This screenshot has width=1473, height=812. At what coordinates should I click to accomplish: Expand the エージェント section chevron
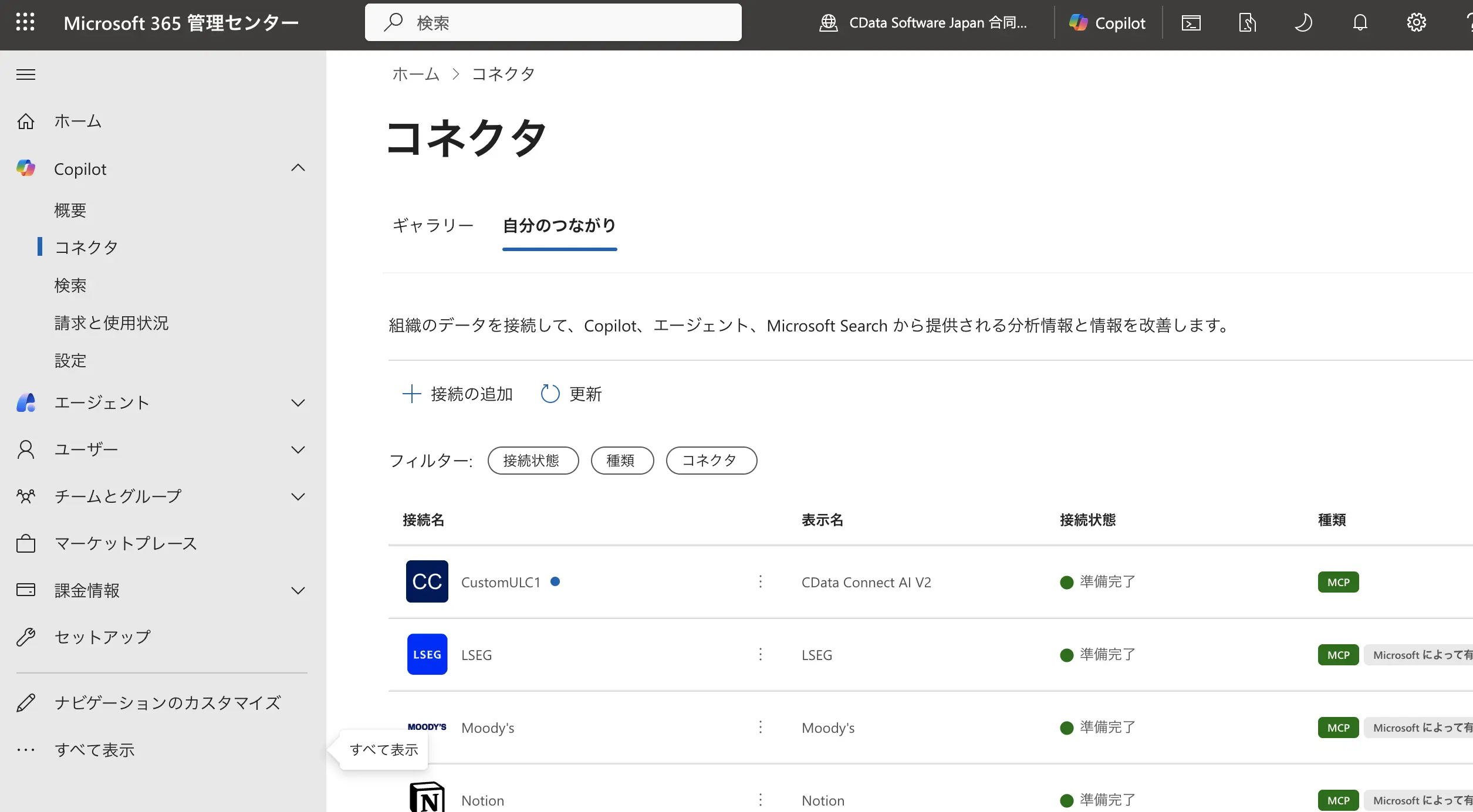[298, 402]
